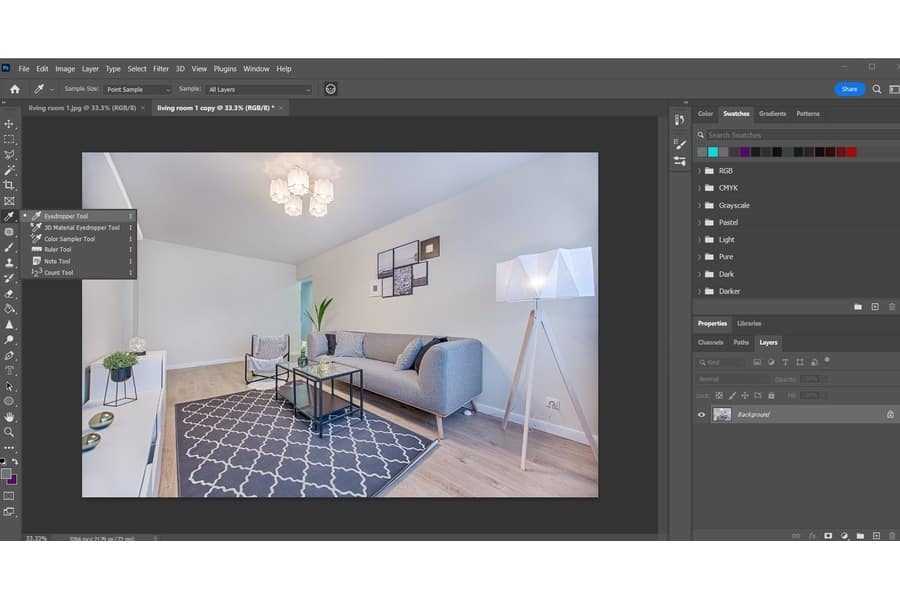Choose the Clone Stamp tool
Screen dimensions: 900x600
coord(9,263)
